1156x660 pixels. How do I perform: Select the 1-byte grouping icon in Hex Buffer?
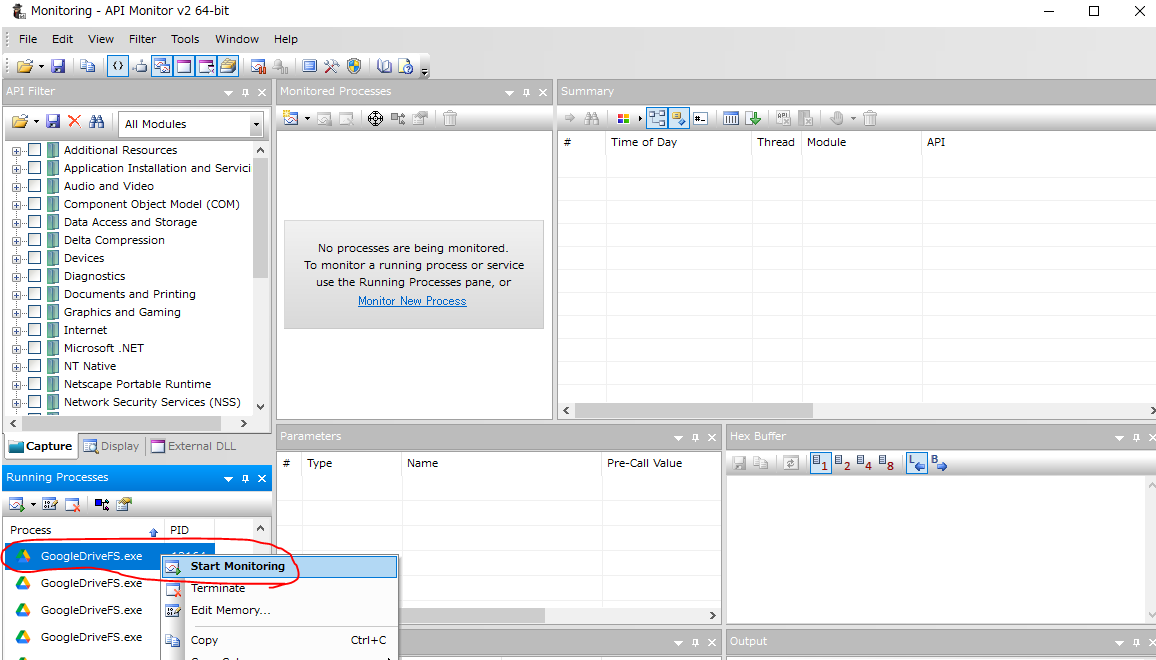pos(820,463)
